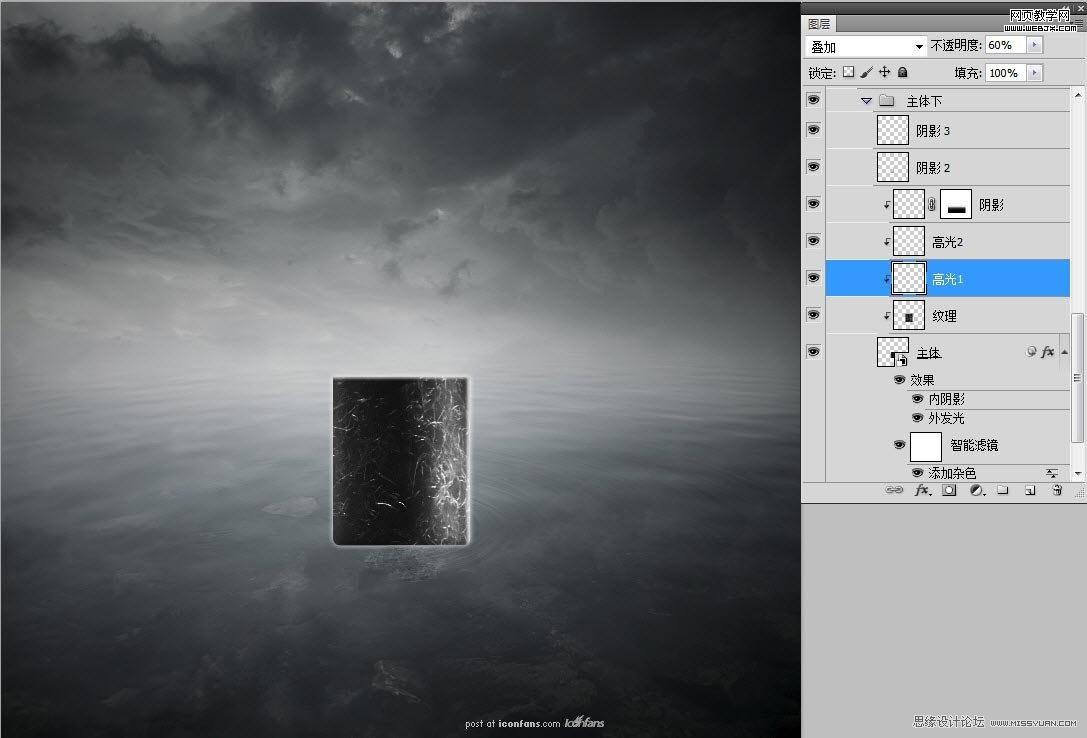Open the adjustment layer menu icon
The height and width of the screenshot is (738, 1087).
976,490
